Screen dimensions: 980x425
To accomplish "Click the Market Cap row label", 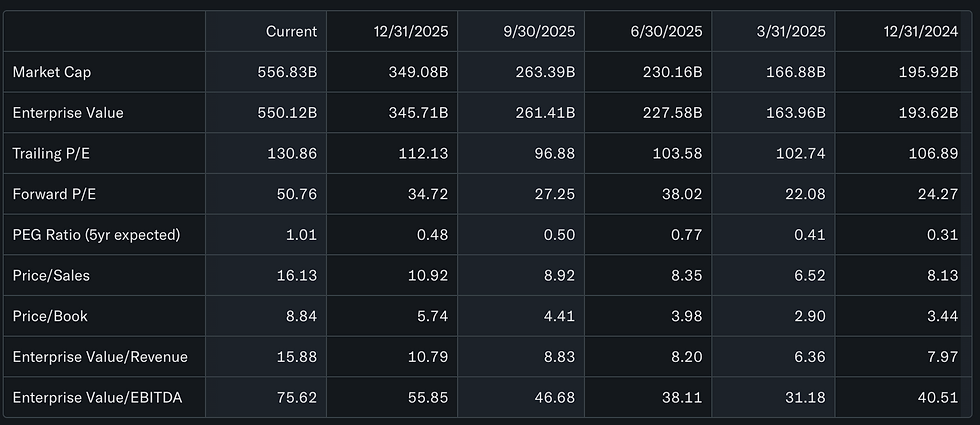I will coord(51,72).
